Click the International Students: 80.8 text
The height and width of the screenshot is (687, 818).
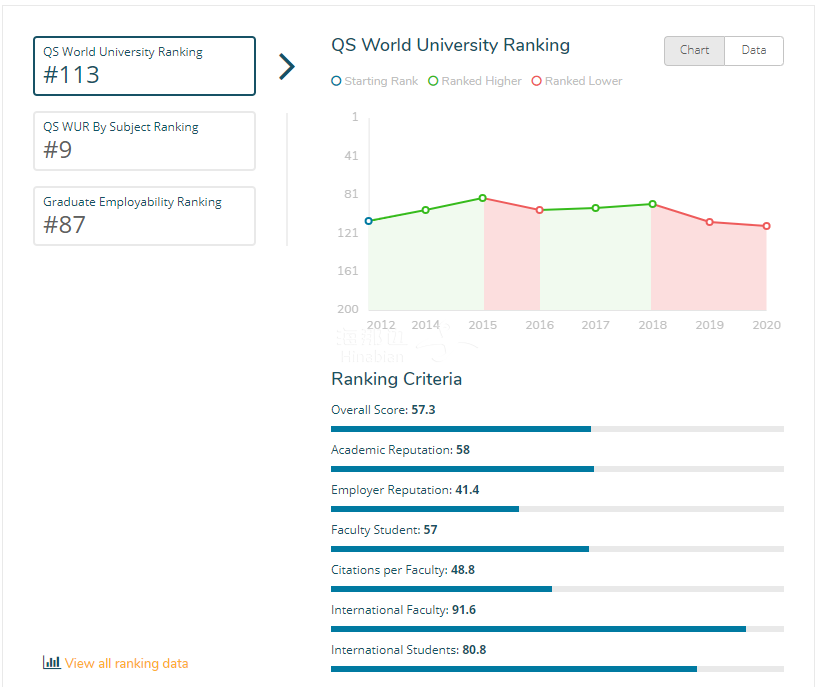pyautogui.click(x=408, y=650)
